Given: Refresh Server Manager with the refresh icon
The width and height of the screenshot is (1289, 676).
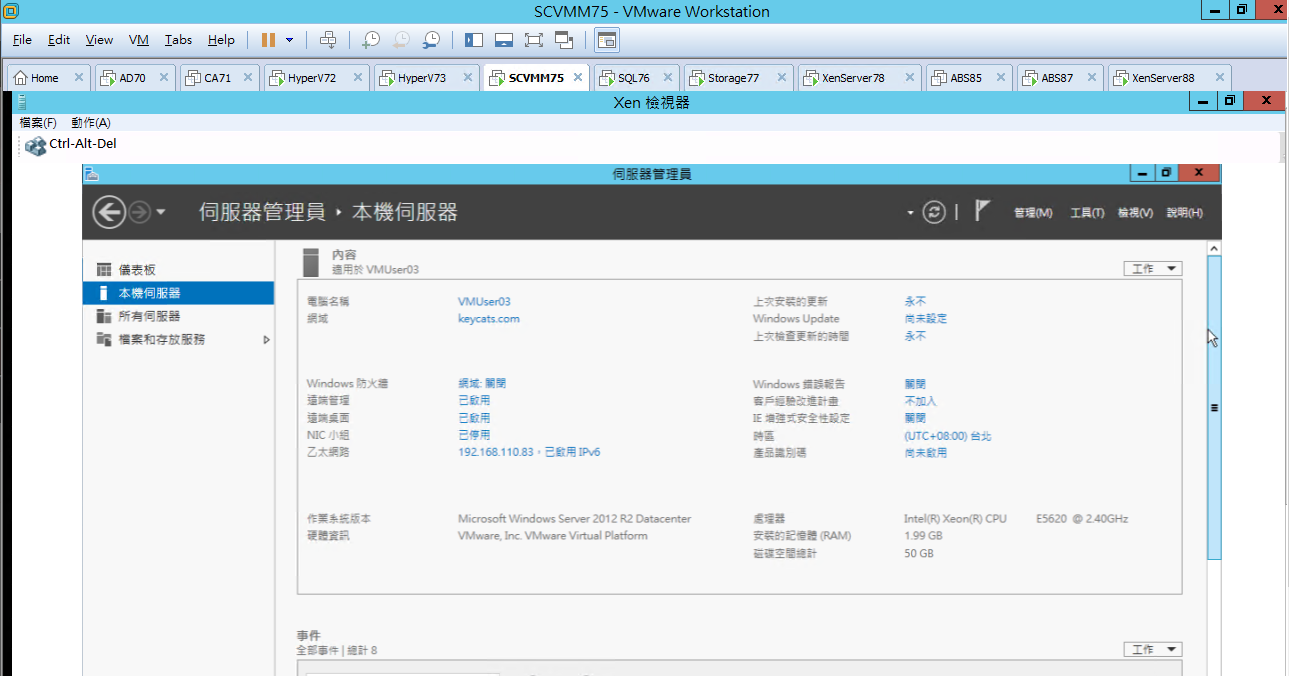Looking at the screenshot, I should tap(934, 212).
